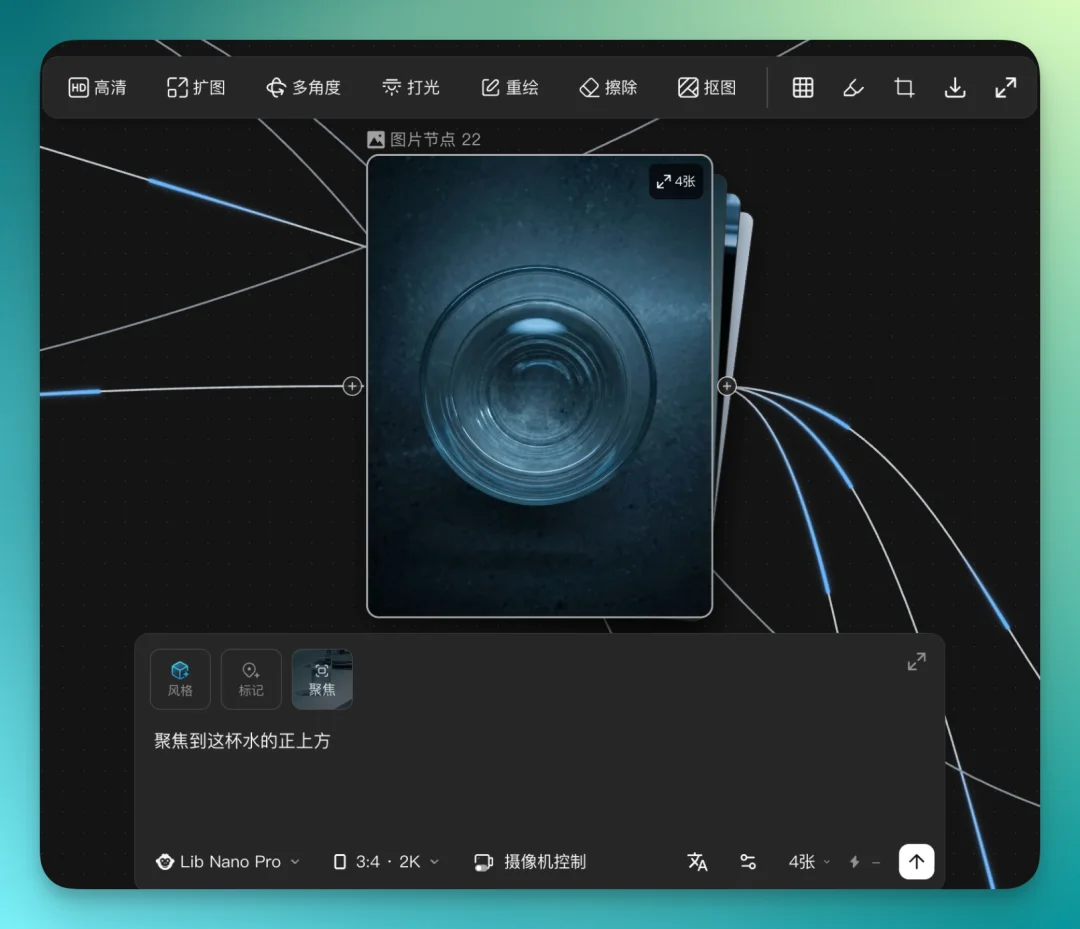The width and height of the screenshot is (1080, 929).
Task: Select the 高清 (HD) enhance tool
Action: [x=97, y=87]
